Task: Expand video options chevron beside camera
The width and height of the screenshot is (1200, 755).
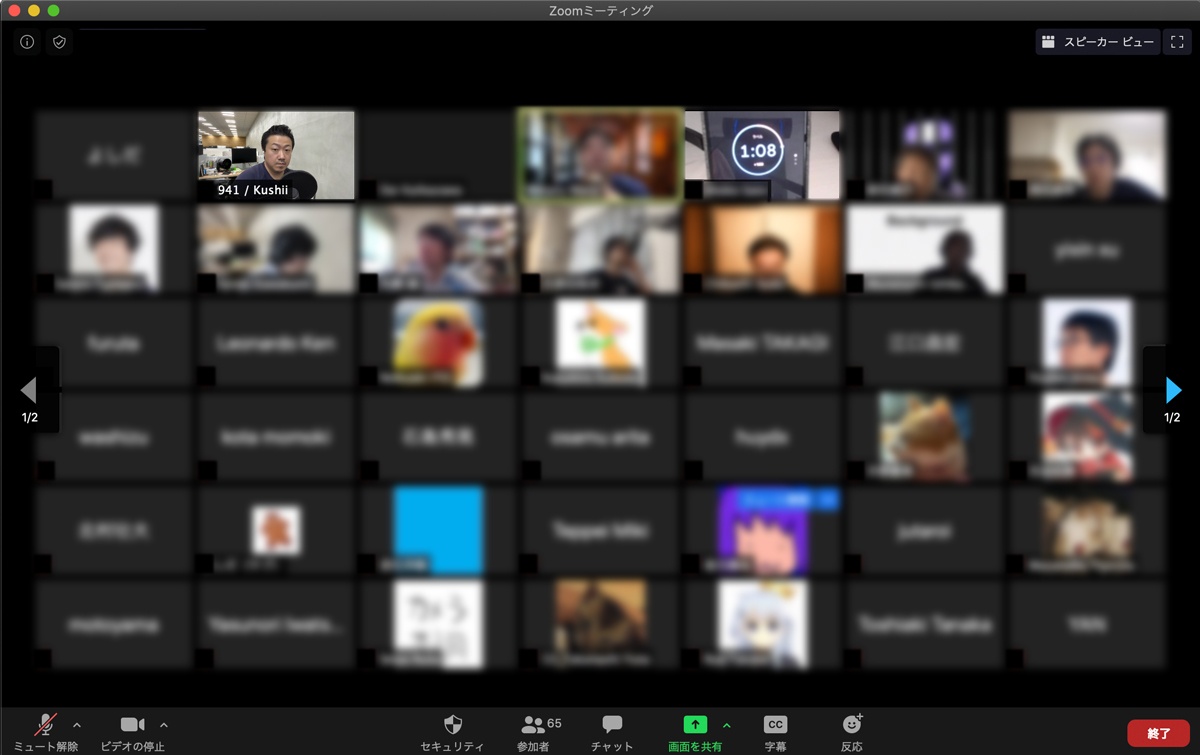Action: 164,724
